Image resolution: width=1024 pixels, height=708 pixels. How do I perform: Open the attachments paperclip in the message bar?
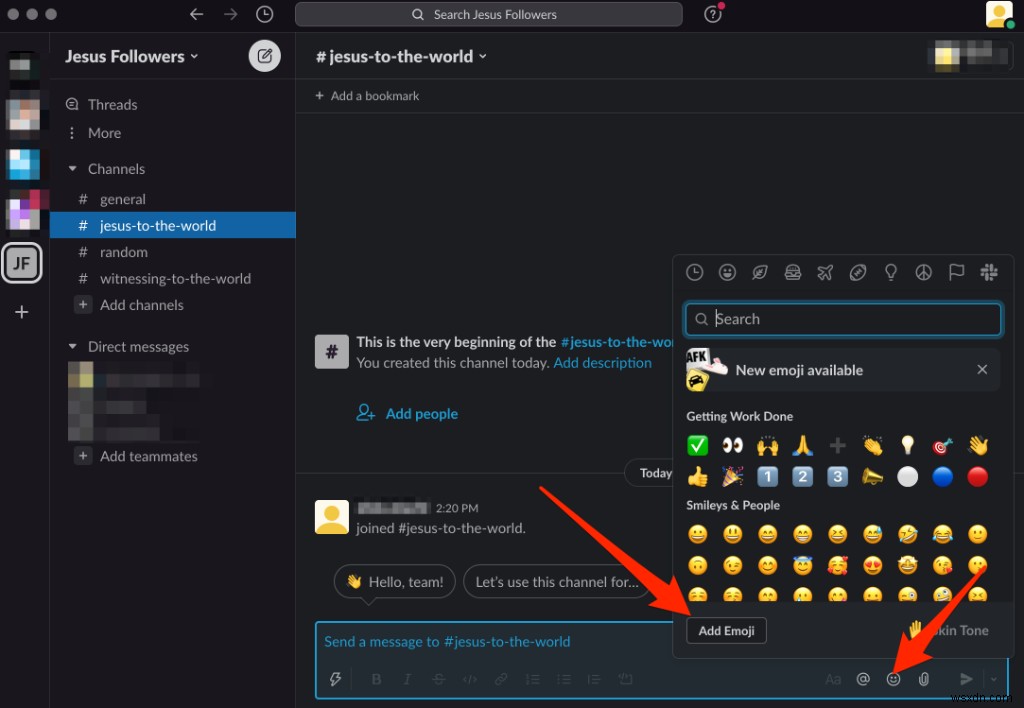[x=924, y=679]
